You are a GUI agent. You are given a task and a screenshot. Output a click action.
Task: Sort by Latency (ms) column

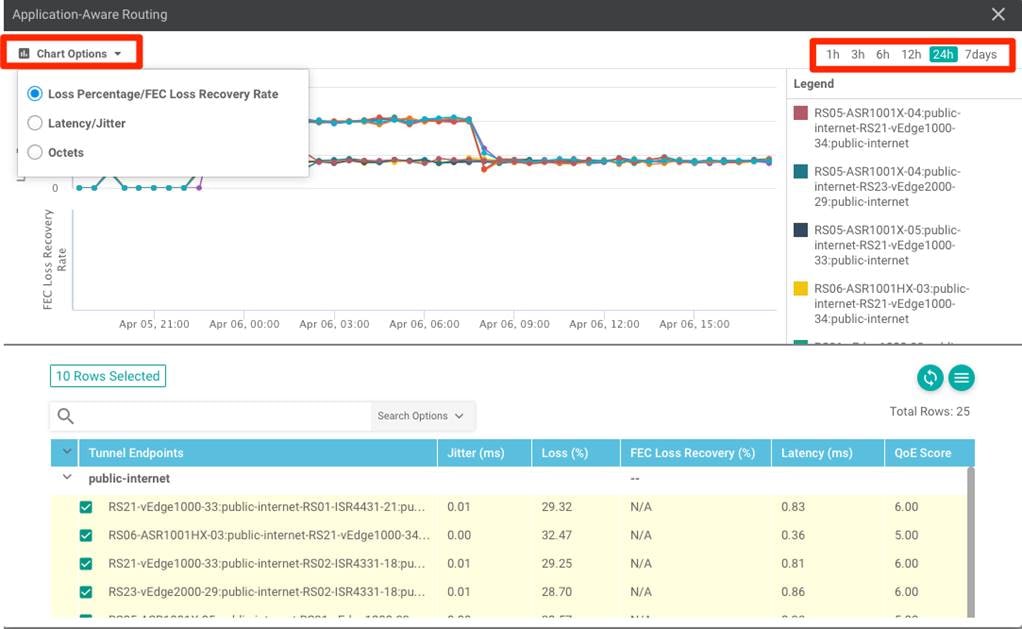[x=817, y=453]
